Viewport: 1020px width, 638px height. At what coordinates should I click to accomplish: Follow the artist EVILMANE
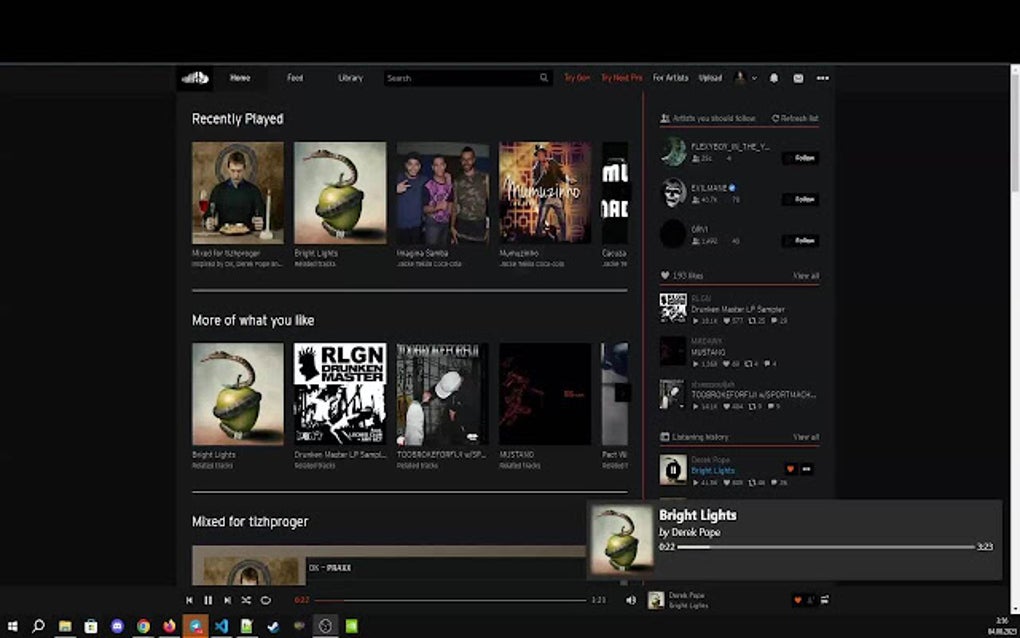click(x=799, y=199)
